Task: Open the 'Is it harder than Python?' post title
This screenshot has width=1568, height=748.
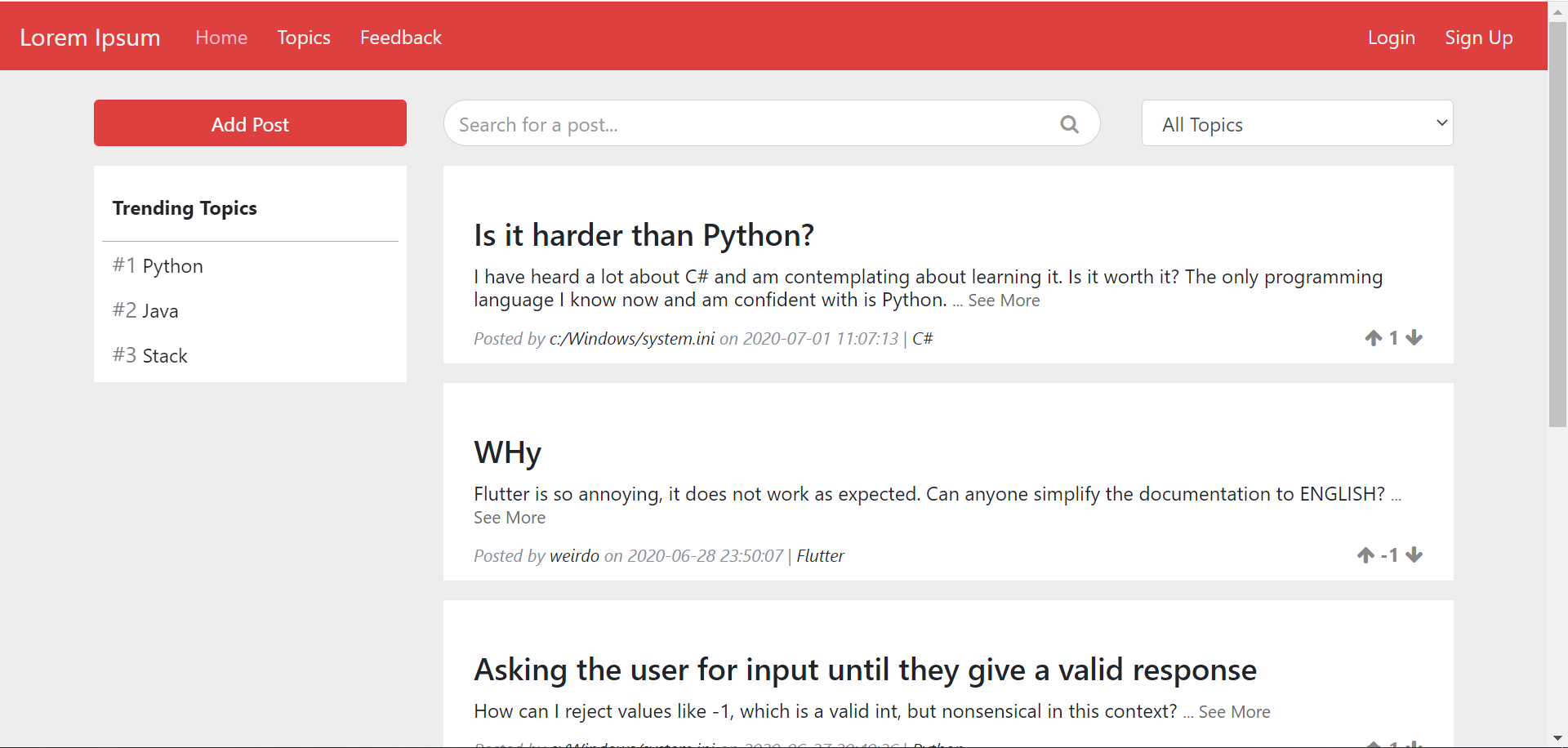Action: (x=644, y=235)
